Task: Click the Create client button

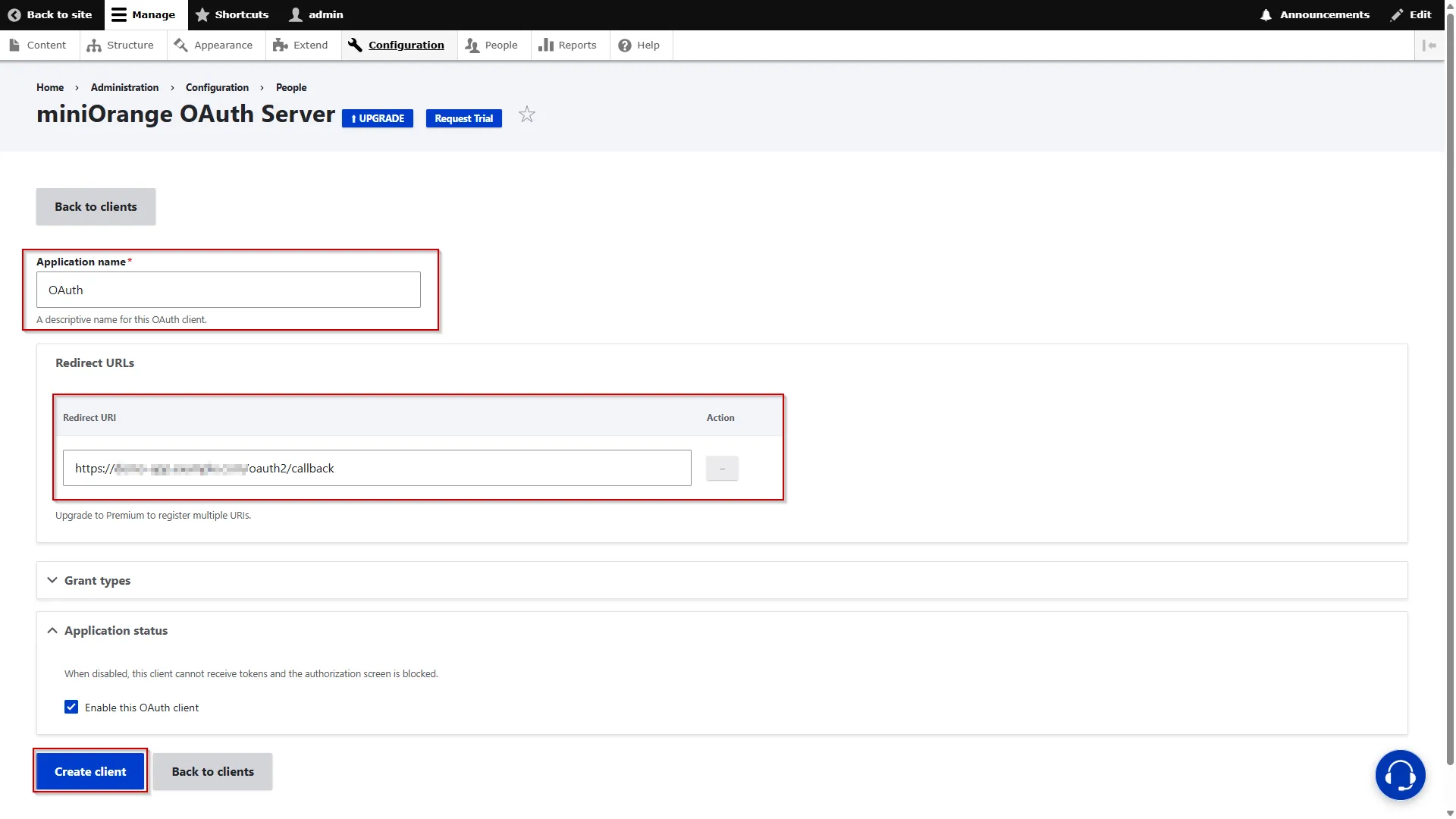Action: [90, 771]
